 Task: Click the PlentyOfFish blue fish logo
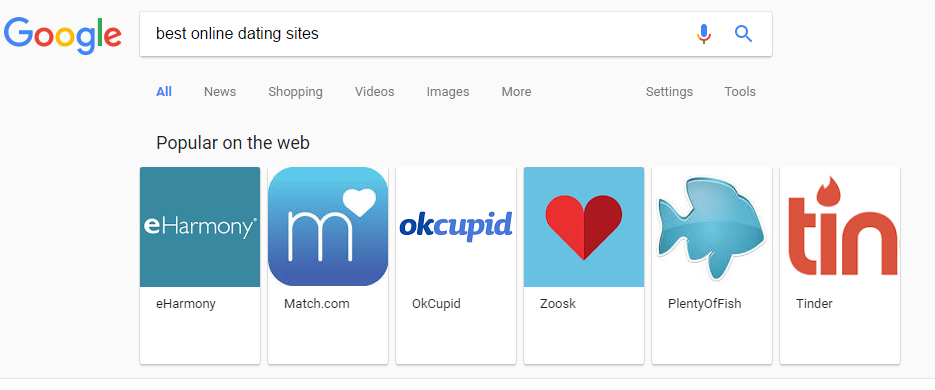(711, 227)
